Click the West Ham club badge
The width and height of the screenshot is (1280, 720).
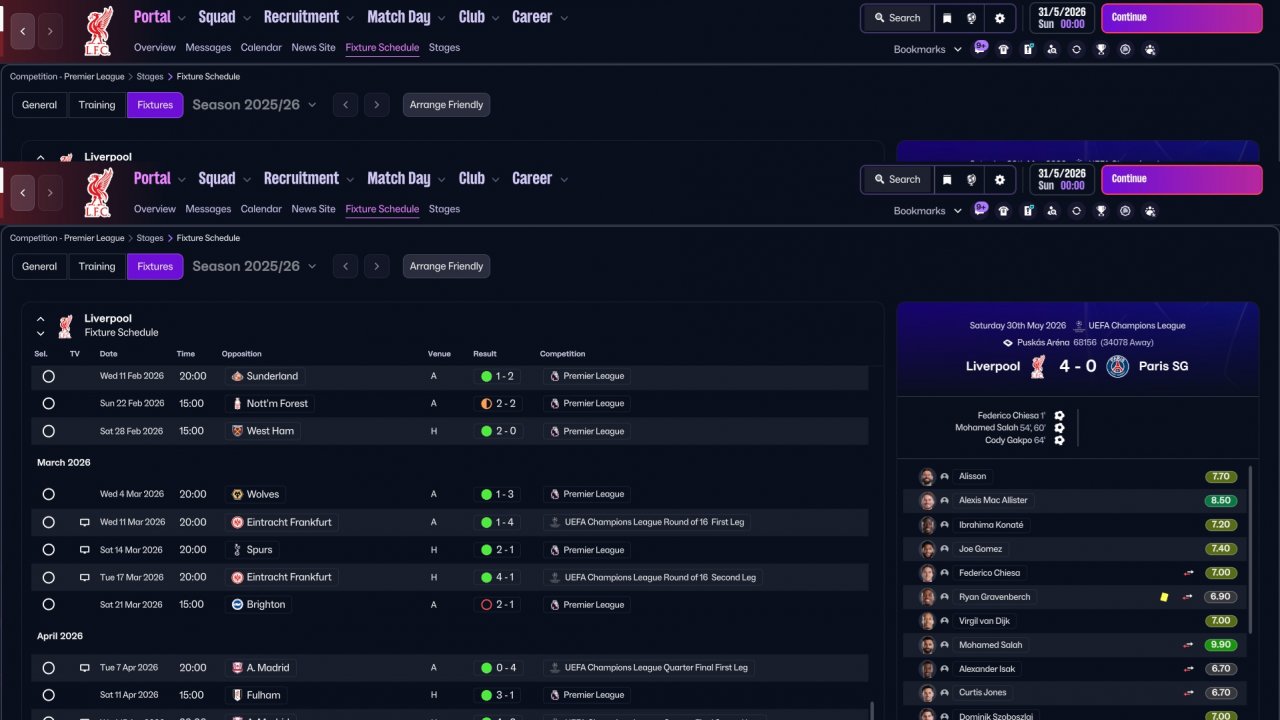click(x=237, y=431)
